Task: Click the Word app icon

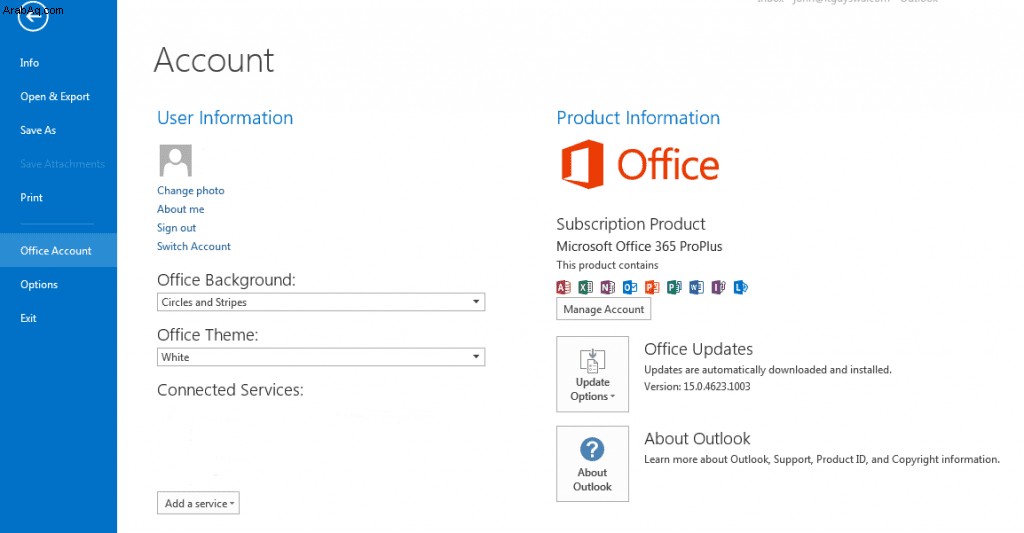Action: [x=696, y=287]
